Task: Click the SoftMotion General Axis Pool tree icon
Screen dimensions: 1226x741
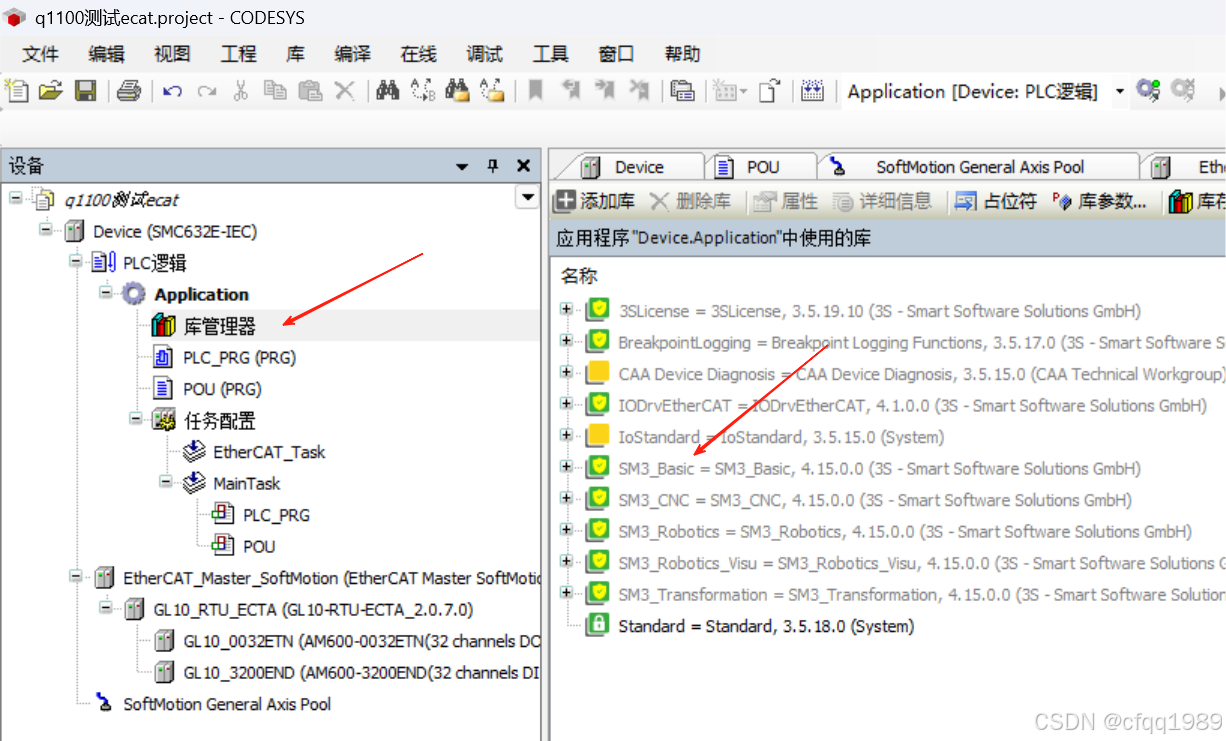Action: point(104,703)
